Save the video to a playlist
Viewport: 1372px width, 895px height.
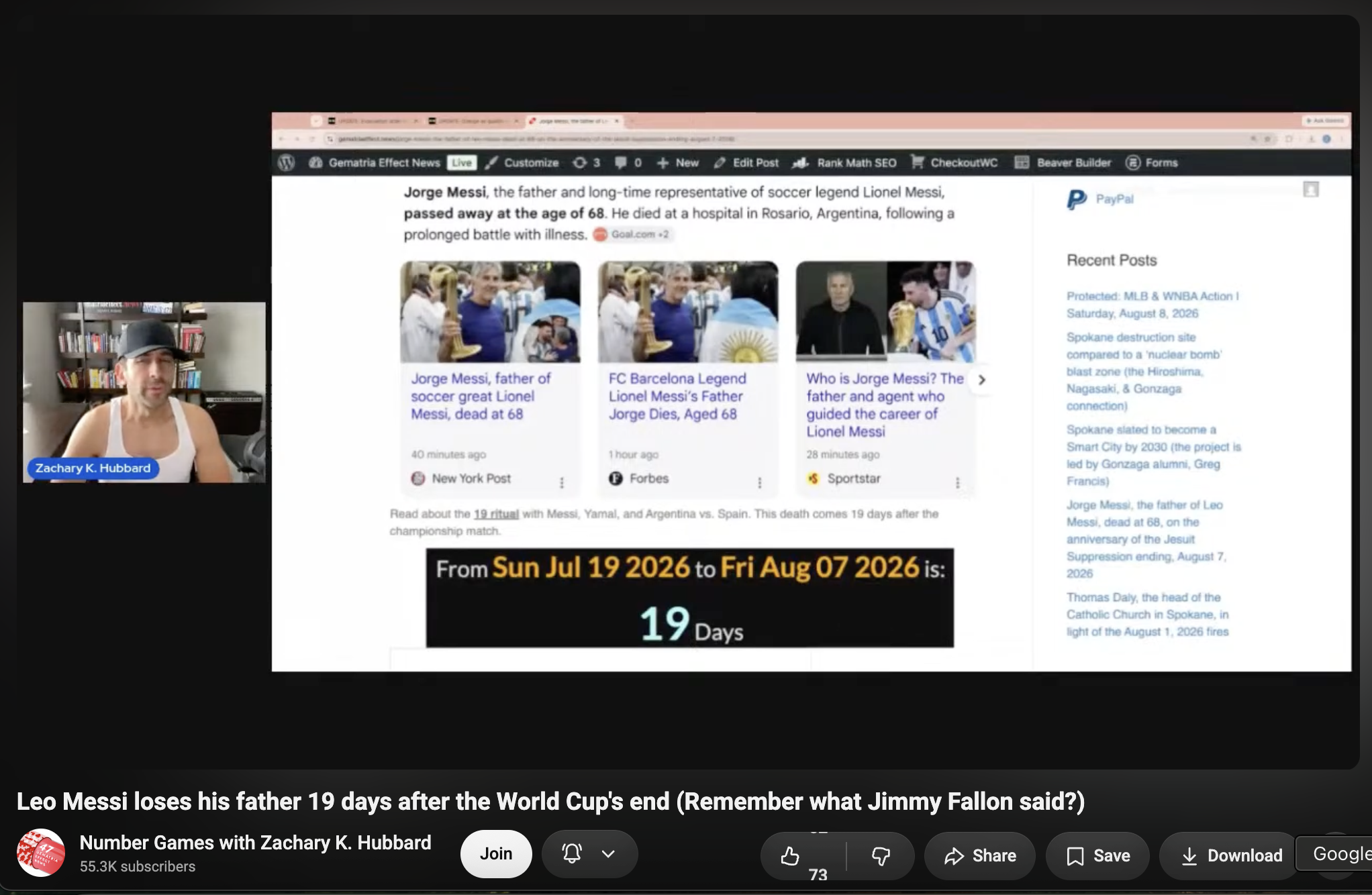pyautogui.click(x=1098, y=855)
